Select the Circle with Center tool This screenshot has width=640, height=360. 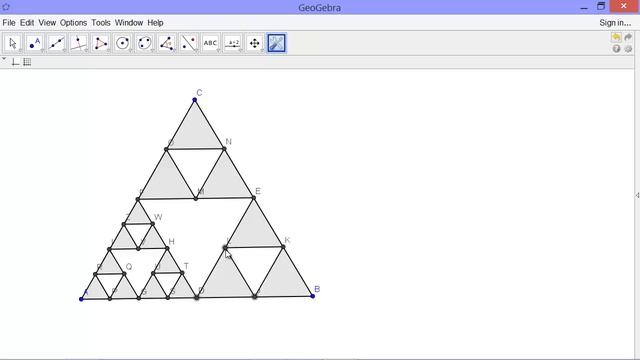(x=122, y=43)
